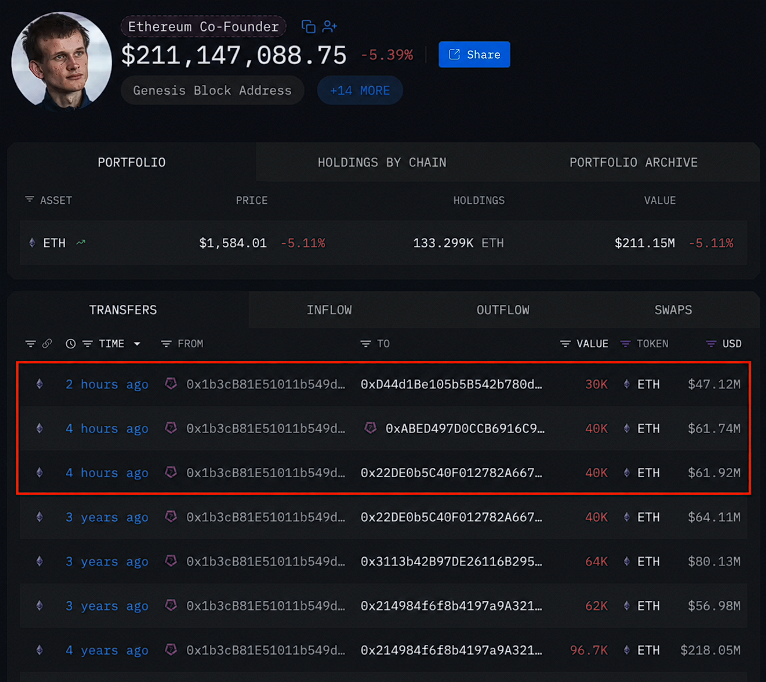The height and width of the screenshot is (682, 766).
Task: Switch to the OUTFLOW tab
Action: pos(503,310)
